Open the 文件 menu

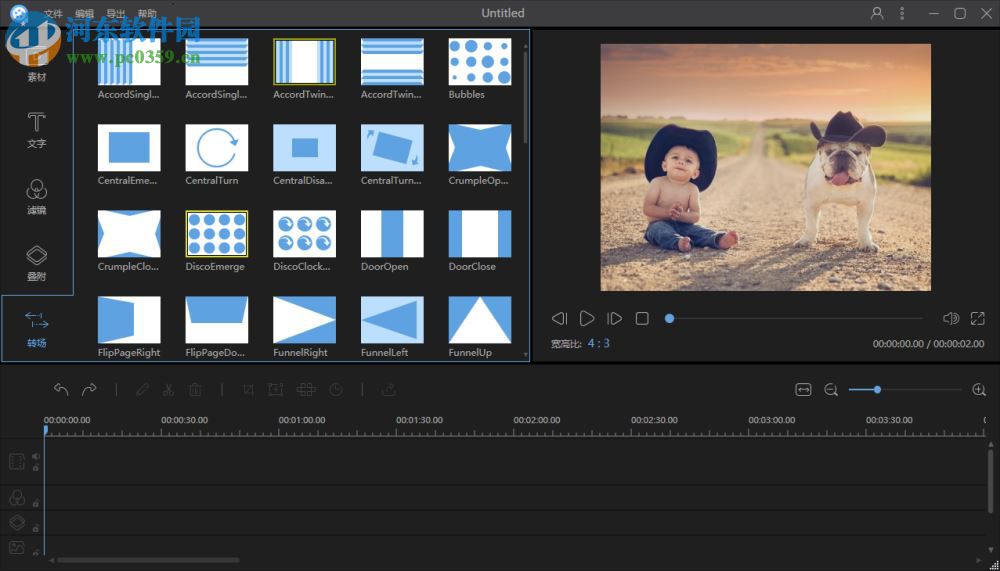click(x=53, y=14)
